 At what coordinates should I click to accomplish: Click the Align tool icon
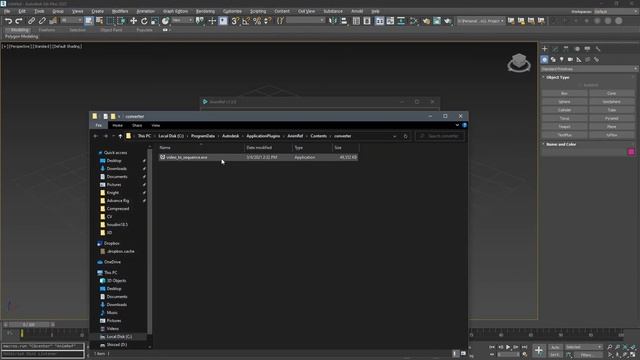click(x=344, y=21)
